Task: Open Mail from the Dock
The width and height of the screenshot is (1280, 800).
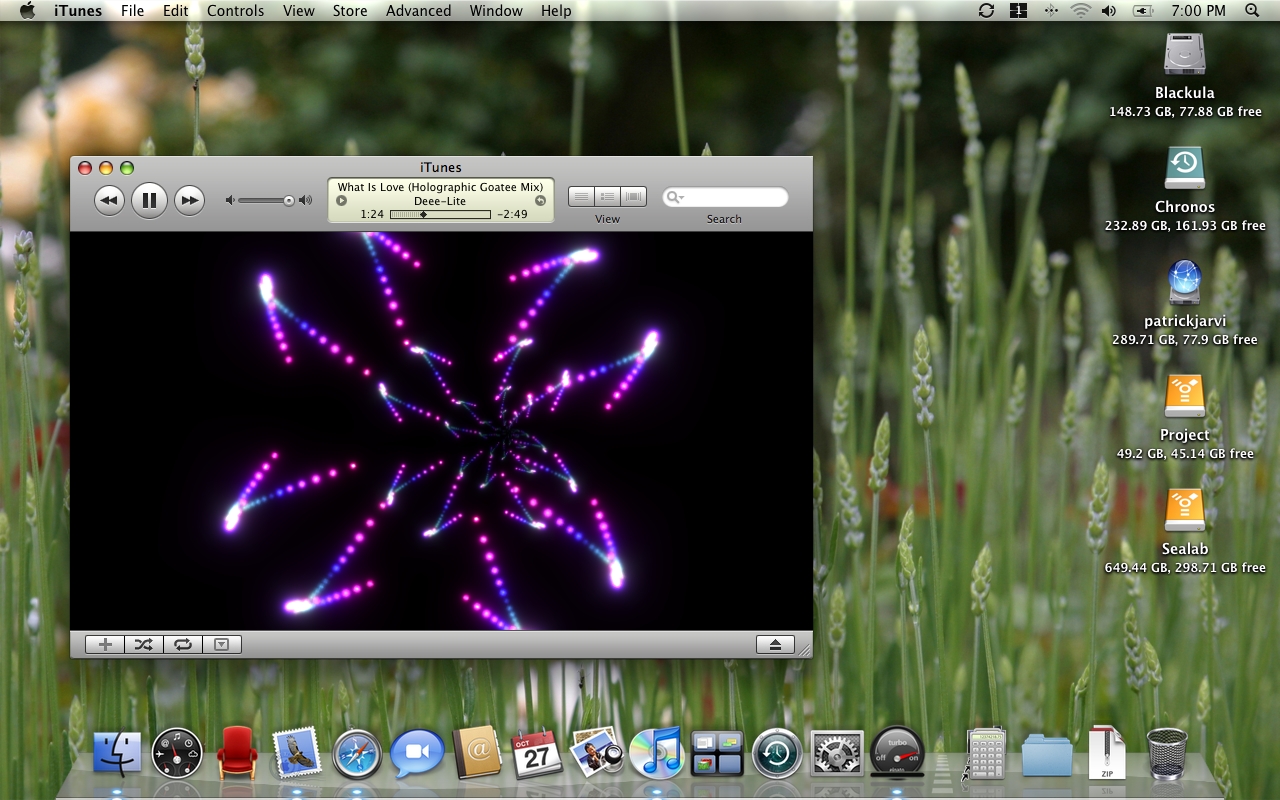Action: [x=297, y=753]
